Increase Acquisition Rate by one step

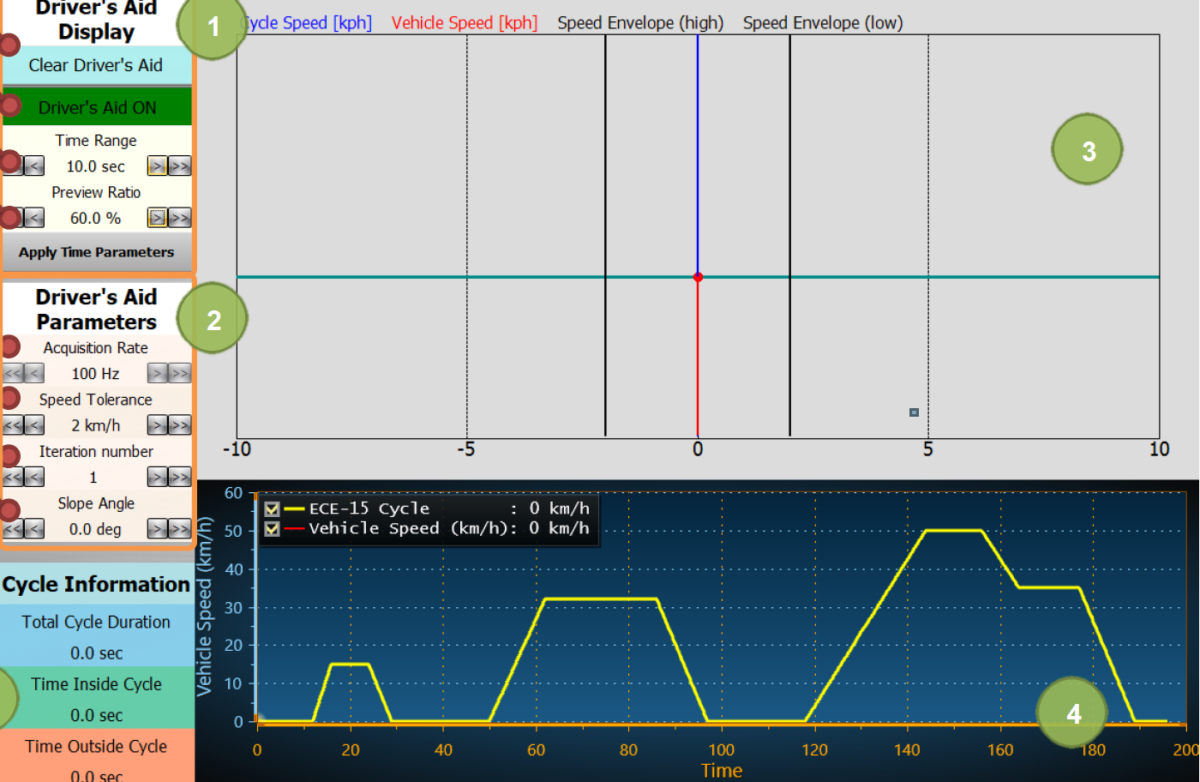point(157,374)
